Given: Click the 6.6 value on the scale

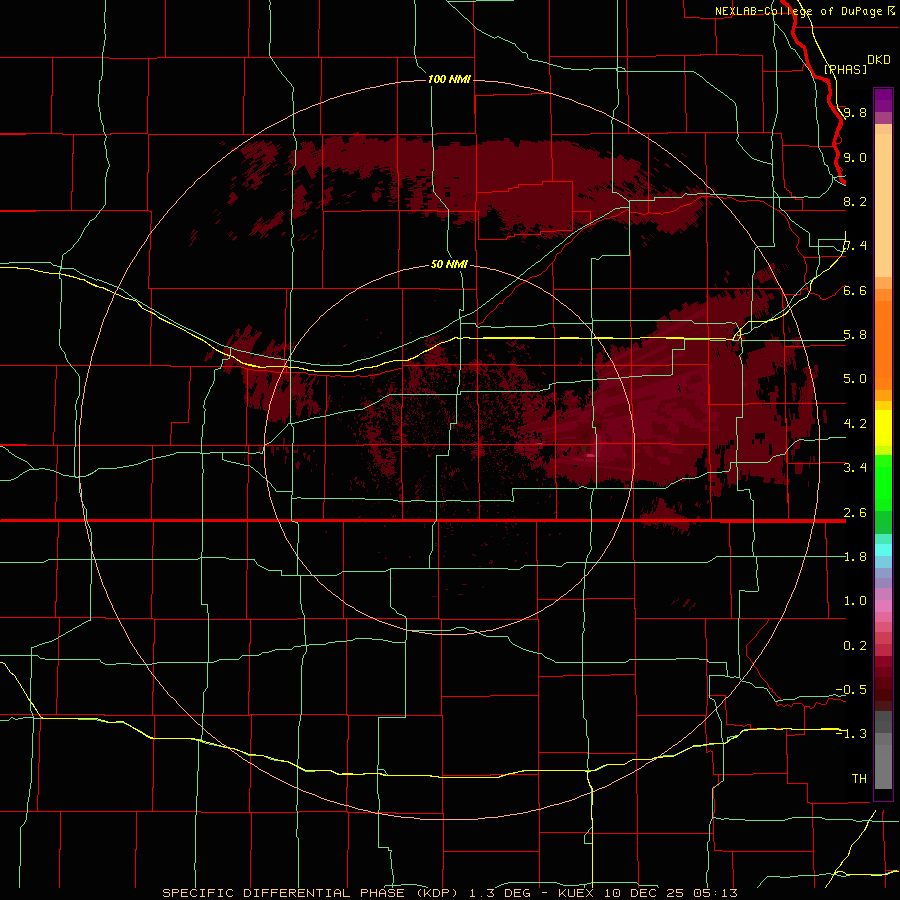Looking at the screenshot, I should (855, 291).
